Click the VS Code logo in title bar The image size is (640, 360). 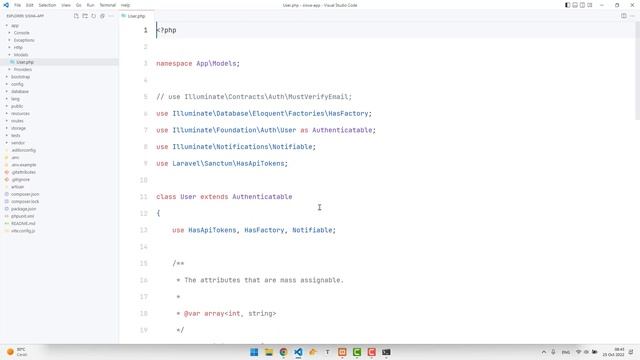[6, 5]
